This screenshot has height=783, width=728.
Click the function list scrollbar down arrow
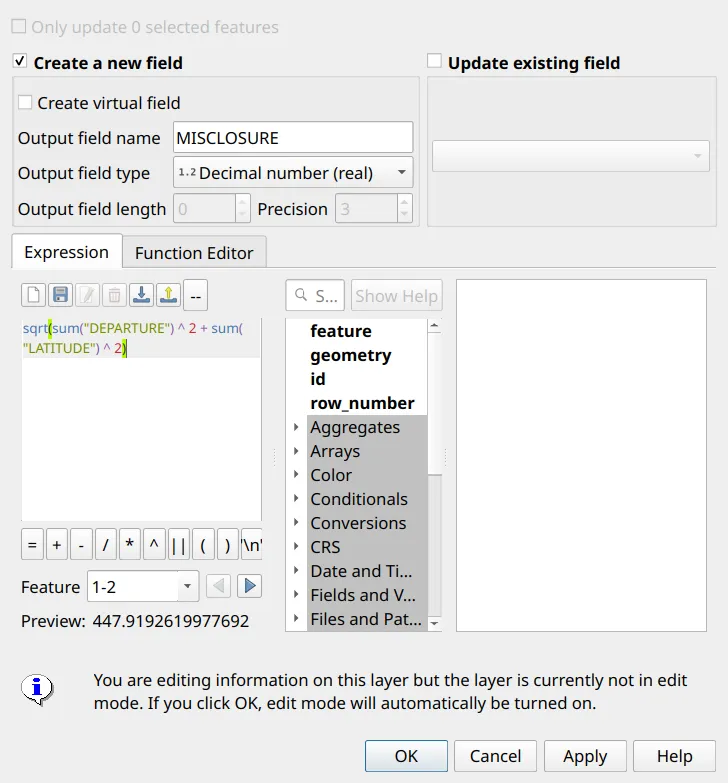tap(434, 624)
